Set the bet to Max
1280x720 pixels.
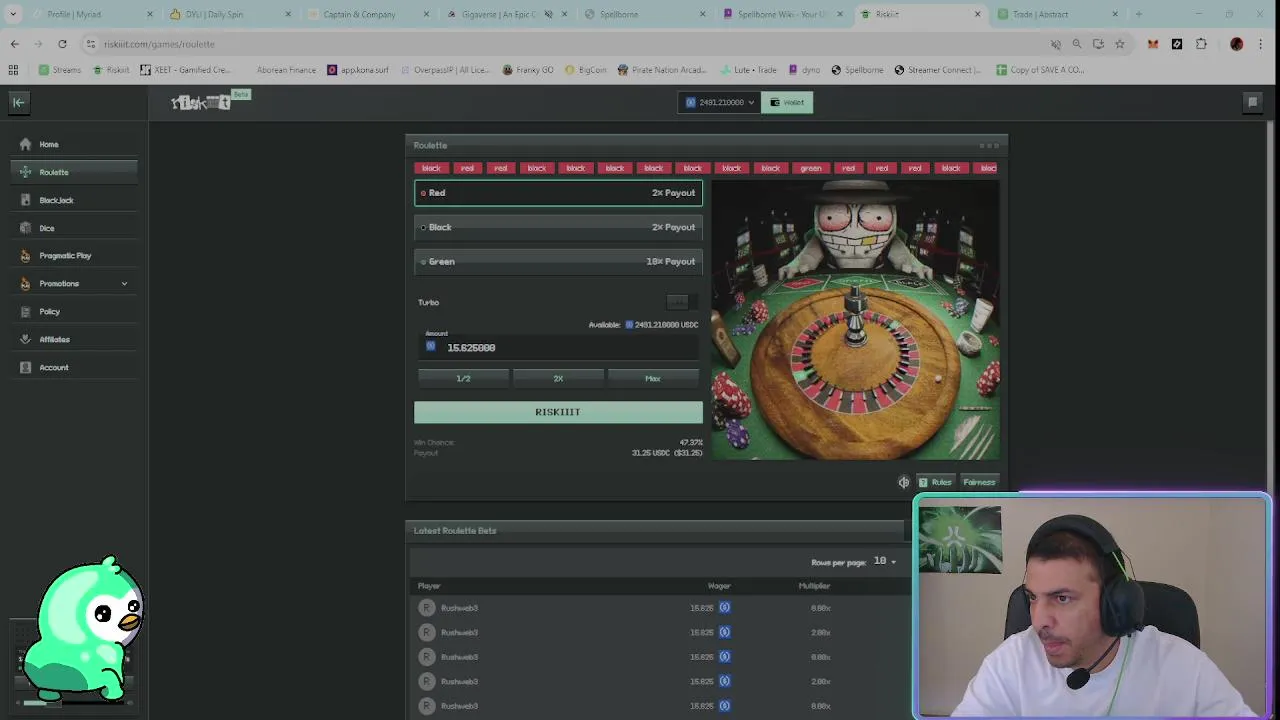653,378
